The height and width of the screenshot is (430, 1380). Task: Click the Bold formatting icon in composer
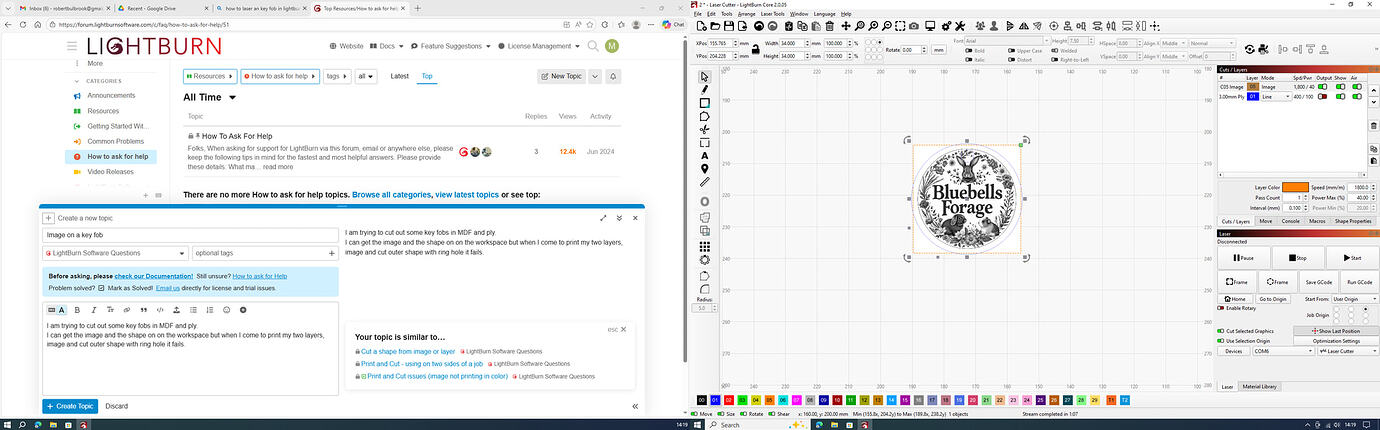pos(78,310)
